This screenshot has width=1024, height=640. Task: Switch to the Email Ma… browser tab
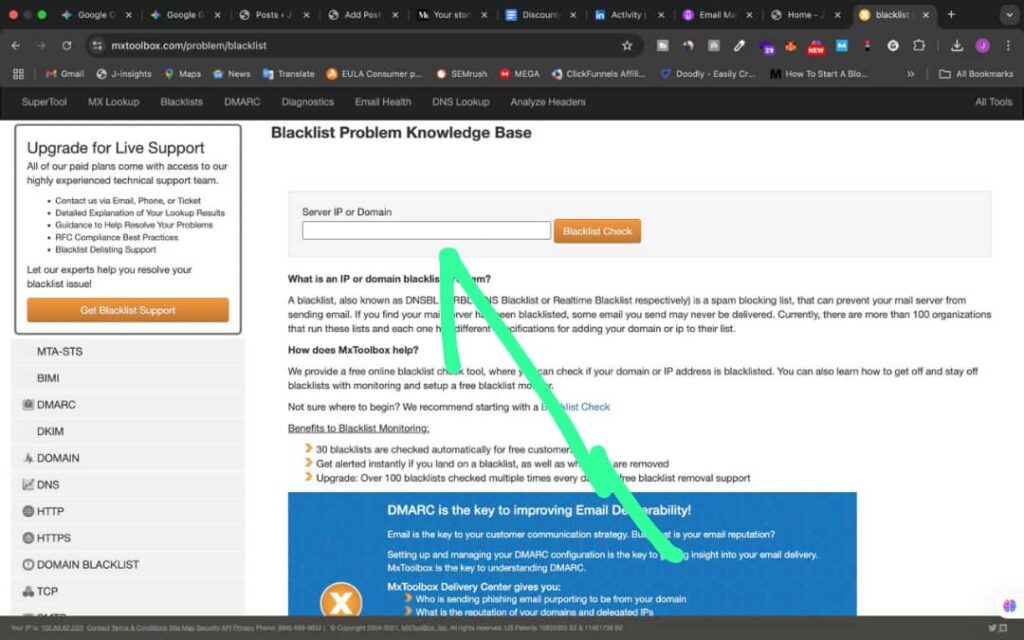(717, 14)
